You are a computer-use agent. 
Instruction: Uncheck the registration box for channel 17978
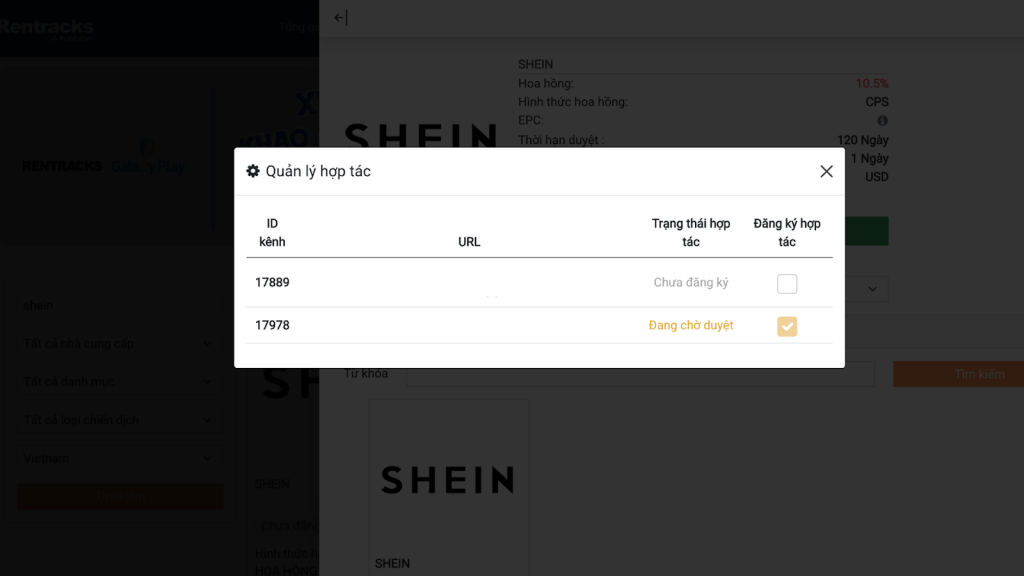[x=787, y=326]
